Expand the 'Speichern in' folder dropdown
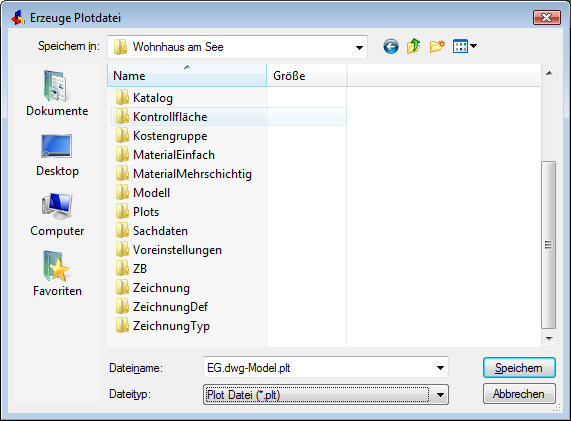 (359, 47)
